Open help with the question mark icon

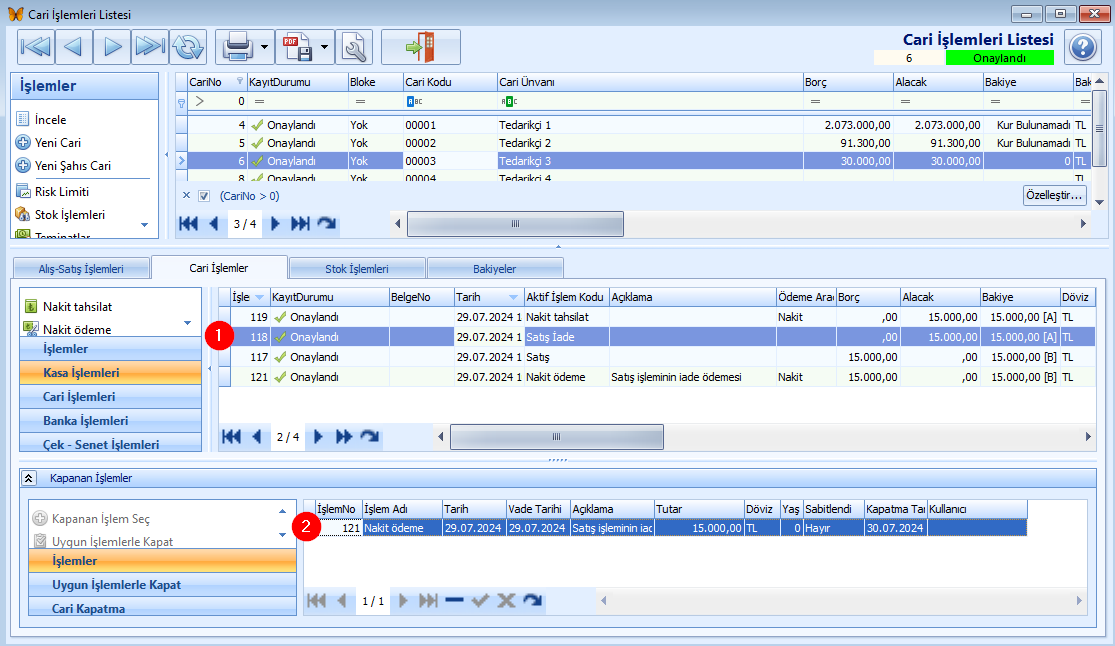pos(1082,48)
